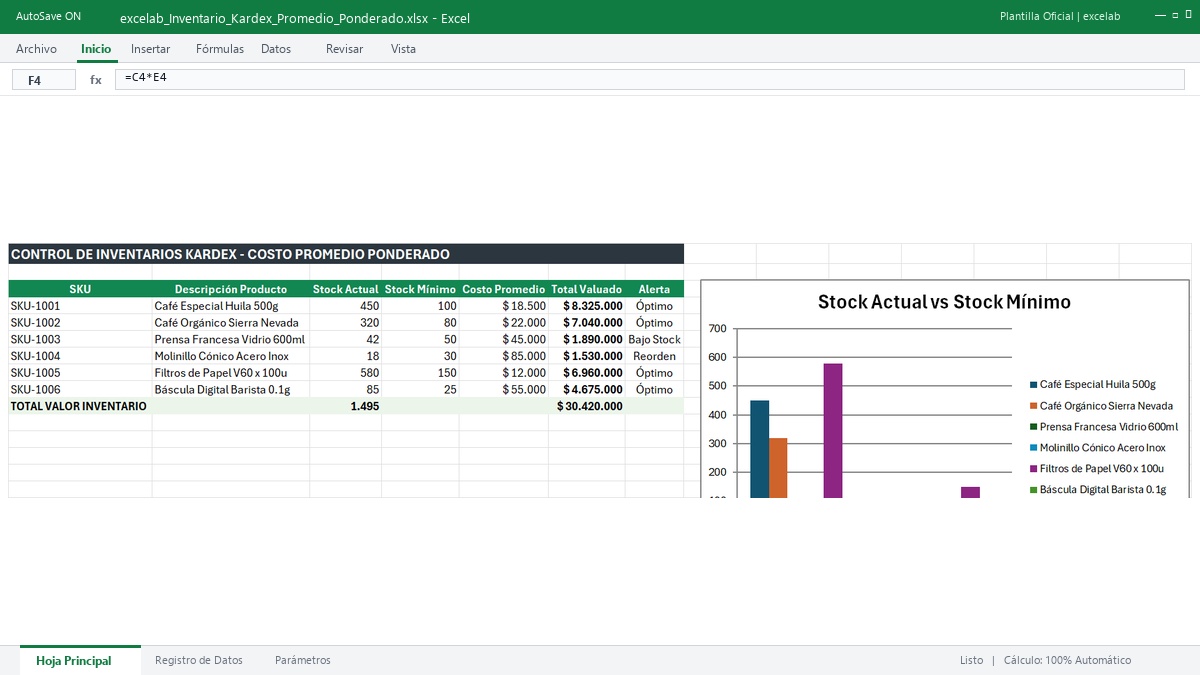
Task: Click the Prensa Francesa Vidrio 600ml legend entry
Action: [x=1104, y=427]
